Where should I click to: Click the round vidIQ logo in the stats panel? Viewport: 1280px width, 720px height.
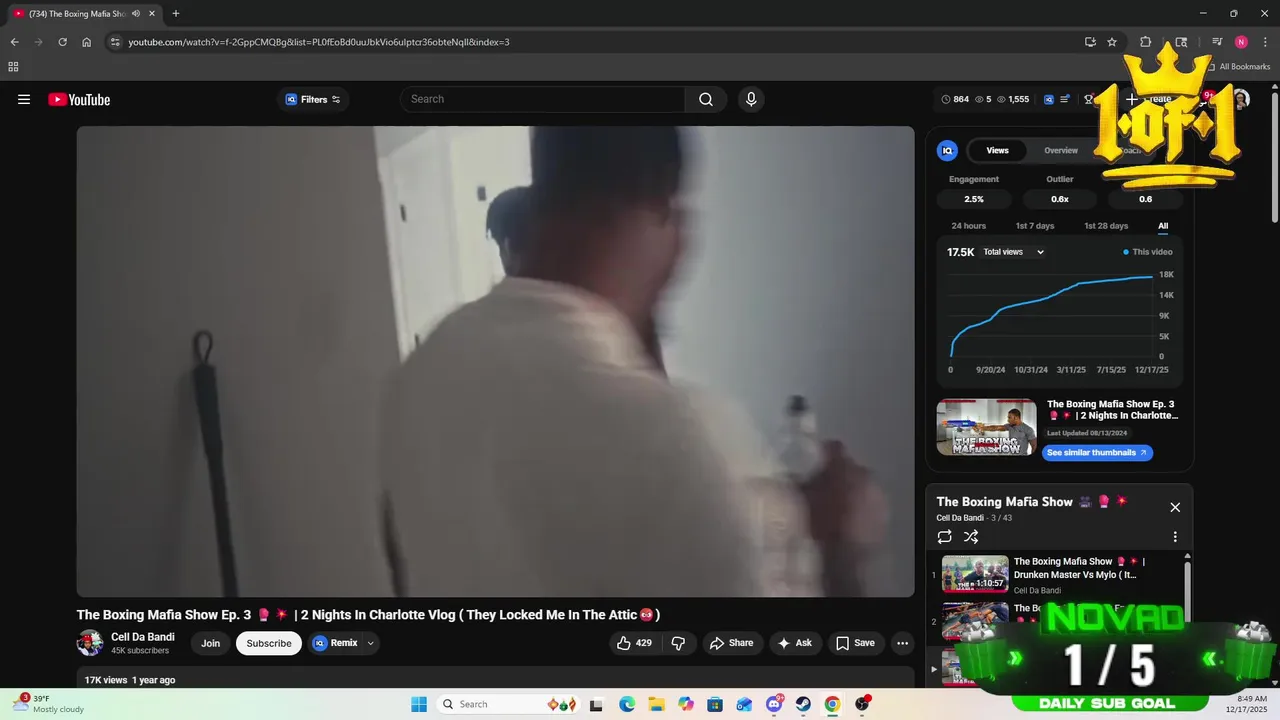click(947, 150)
